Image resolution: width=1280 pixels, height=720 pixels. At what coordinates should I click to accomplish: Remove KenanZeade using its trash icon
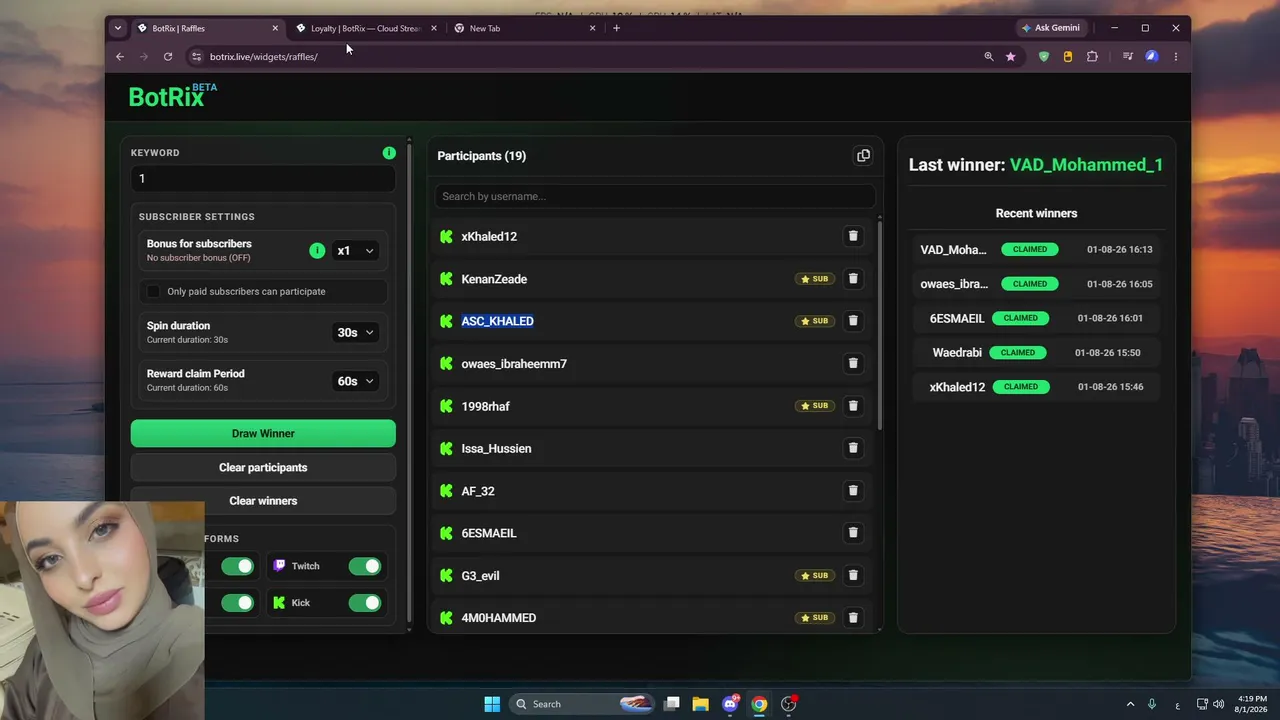click(853, 279)
